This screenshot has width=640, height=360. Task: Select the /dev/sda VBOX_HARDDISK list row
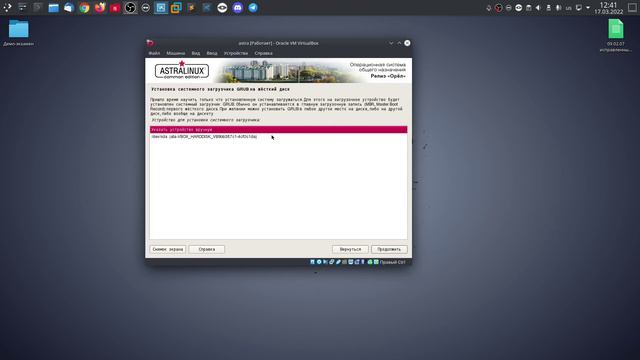(278, 137)
